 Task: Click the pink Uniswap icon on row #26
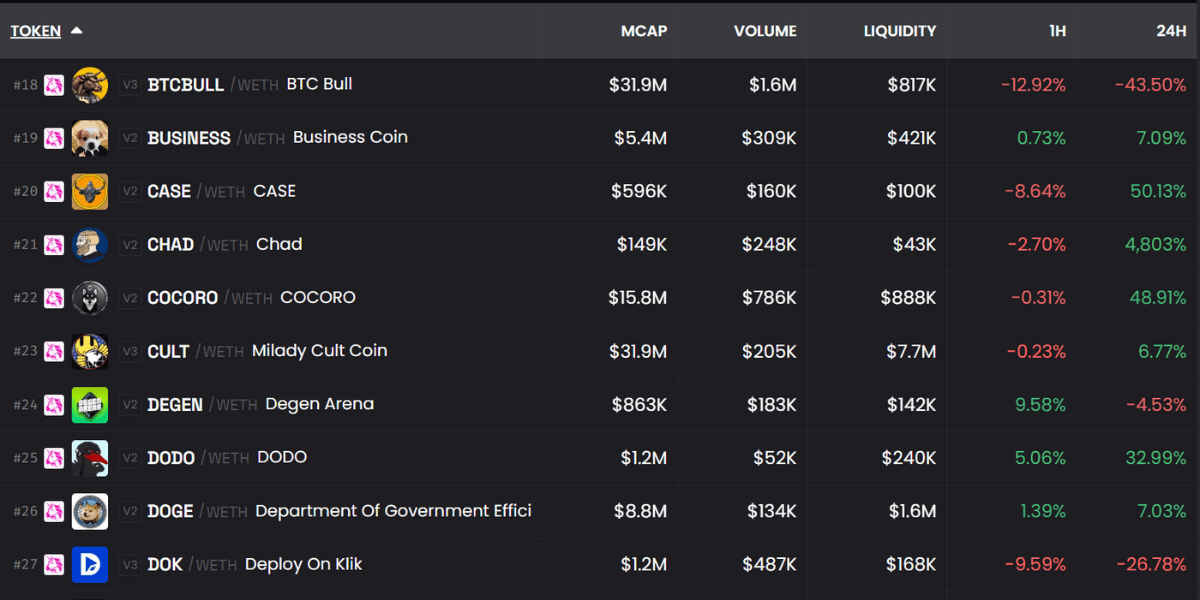click(54, 511)
